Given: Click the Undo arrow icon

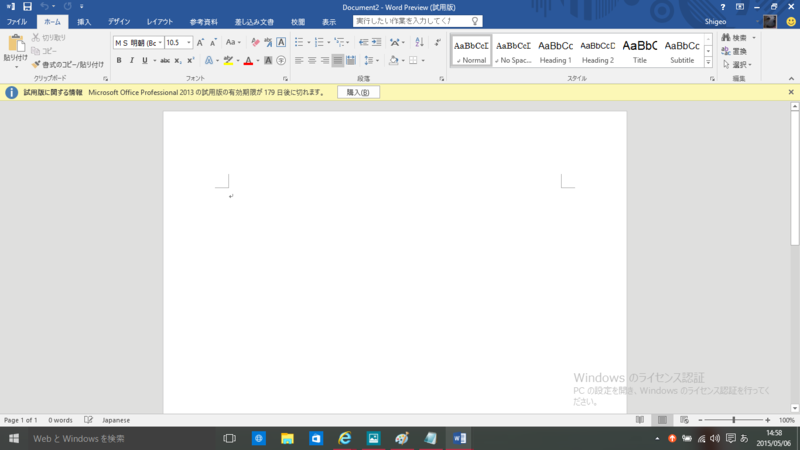Looking at the screenshot, I should [44, 7].
